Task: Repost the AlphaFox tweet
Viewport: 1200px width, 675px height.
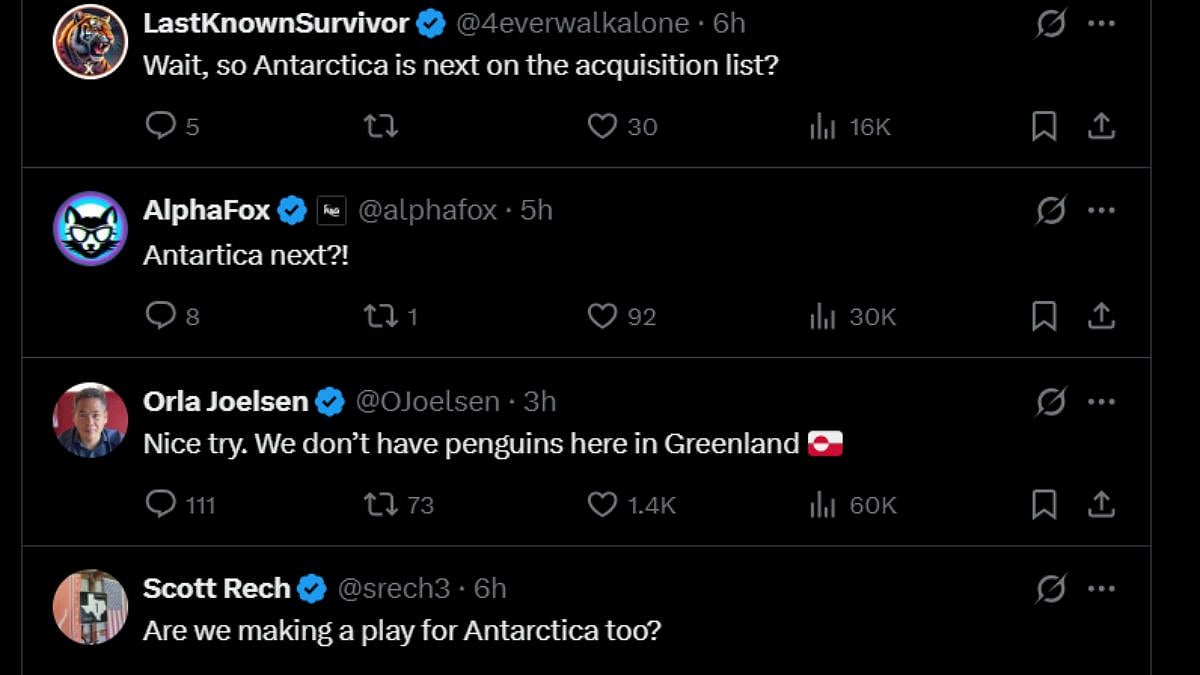Action: [381, 316]
